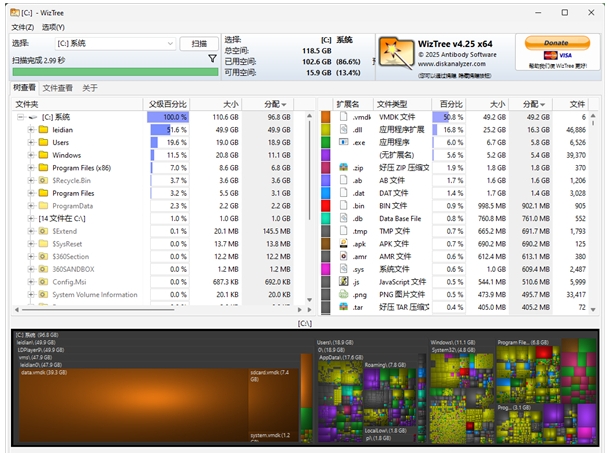Switch to the 文件查看 tab
Viewport: 610px width, 453px height.
(58, 88)
